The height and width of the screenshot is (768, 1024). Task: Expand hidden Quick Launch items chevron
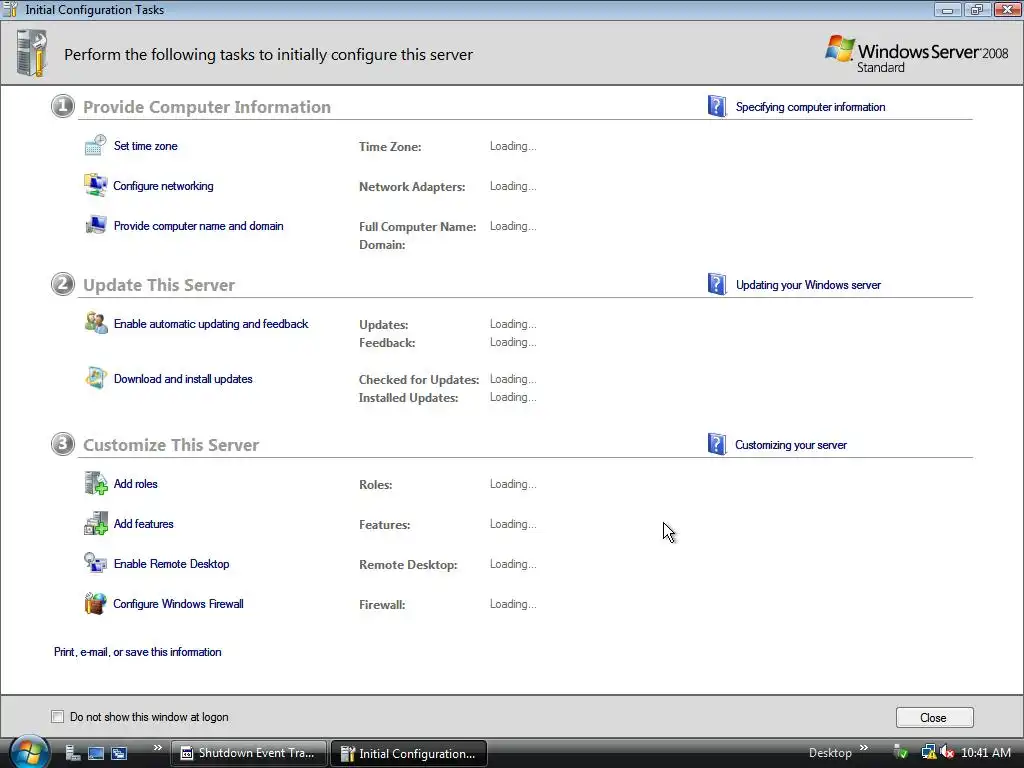click(x=157, y=748)
